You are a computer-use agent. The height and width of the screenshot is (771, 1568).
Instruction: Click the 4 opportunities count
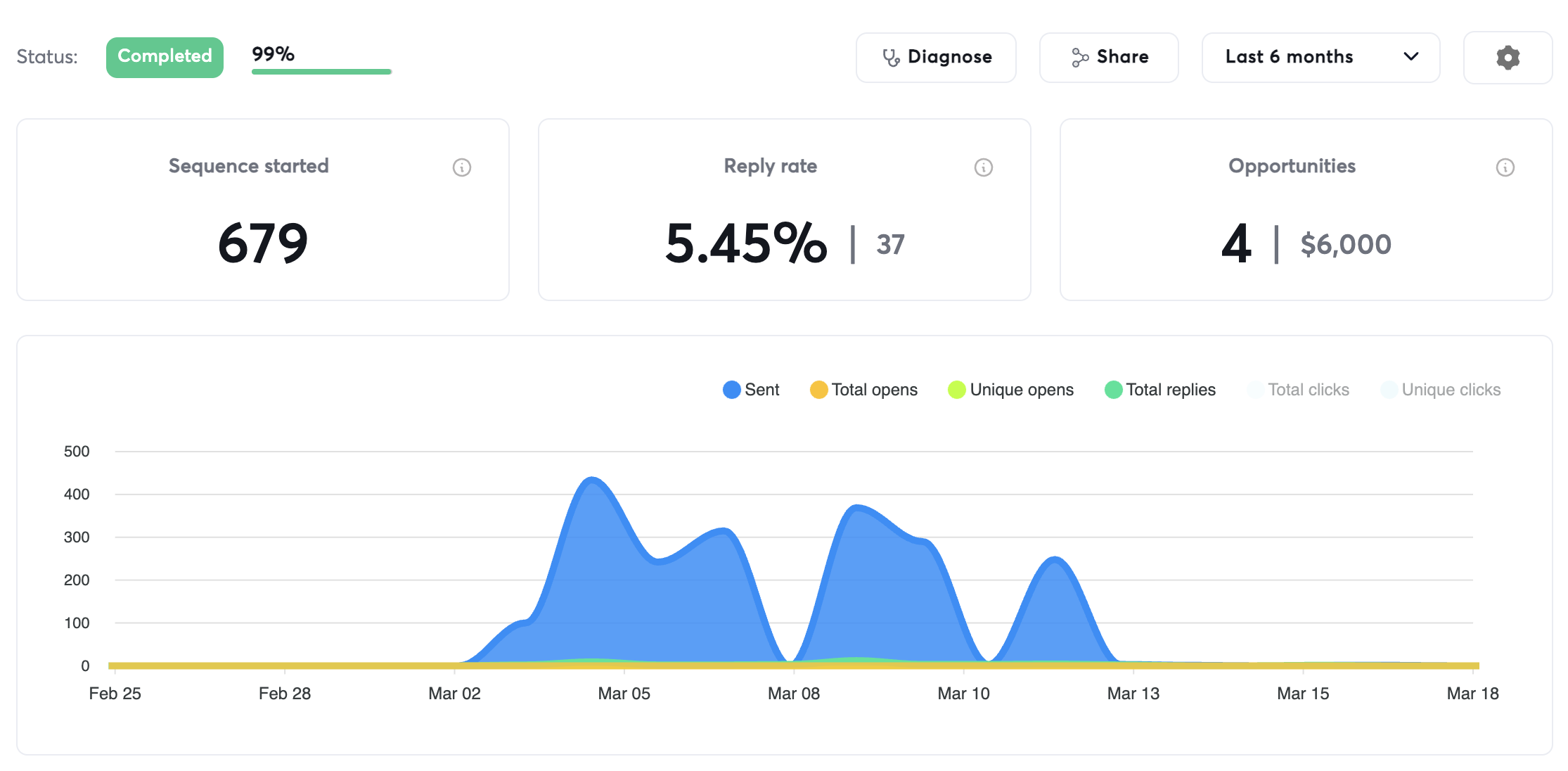tap(1236, 244)
